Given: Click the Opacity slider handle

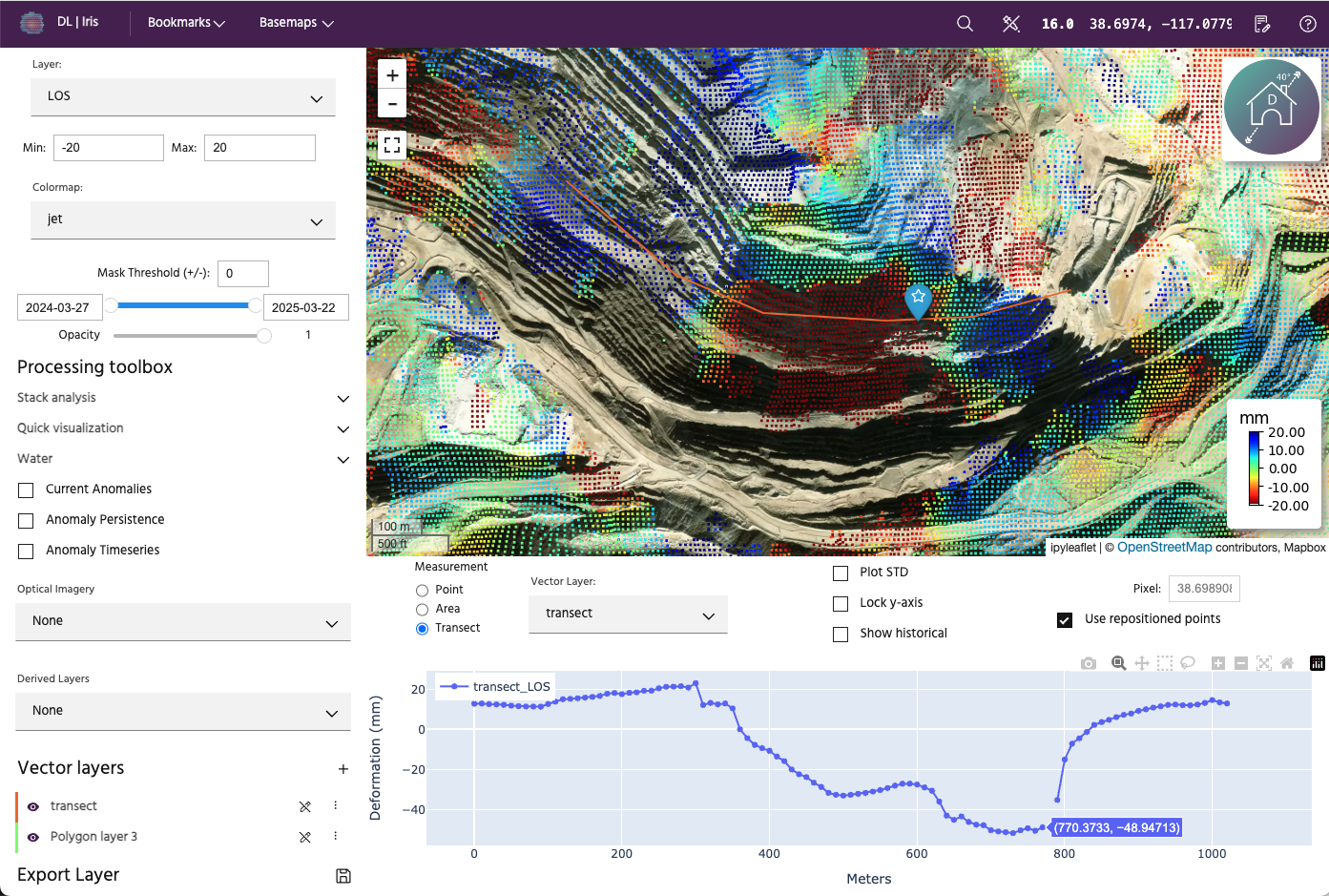Looking at the screenshot, I should (264, 336).
